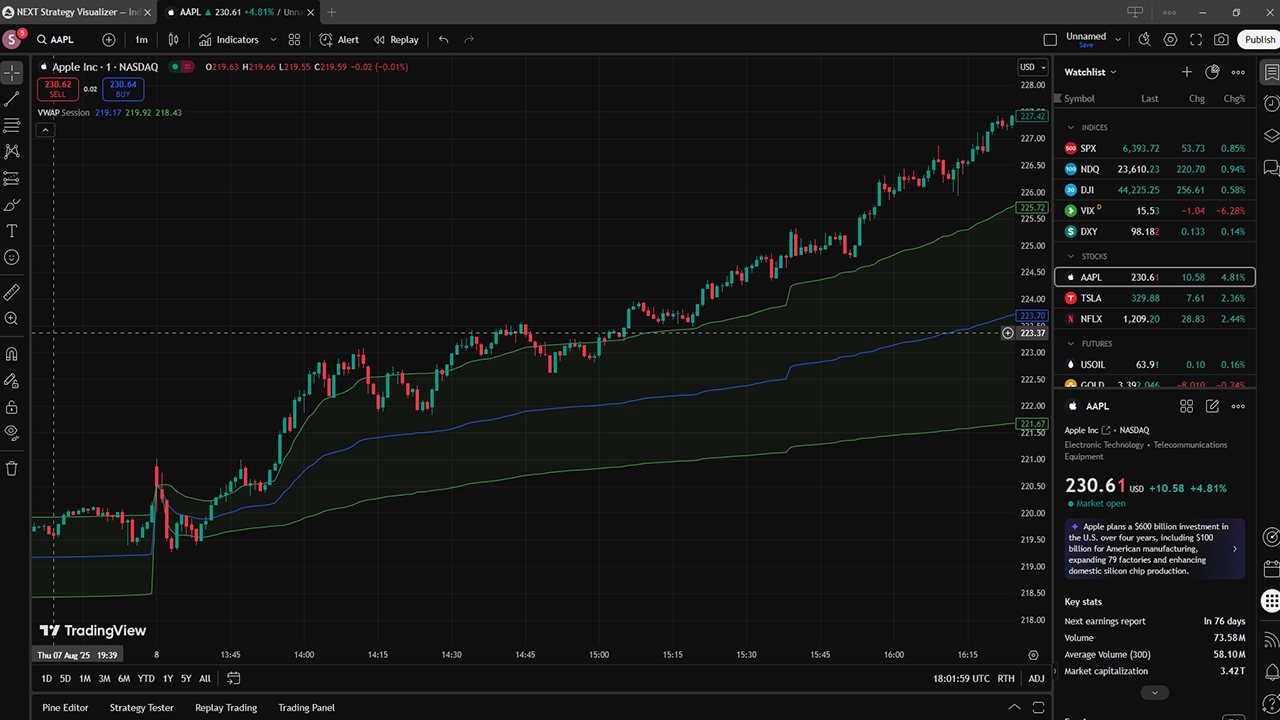This screenshot has width=1280, height=720.
Task: Take a chart snapshot with camera icon
Action: [x=1221, y=40]
